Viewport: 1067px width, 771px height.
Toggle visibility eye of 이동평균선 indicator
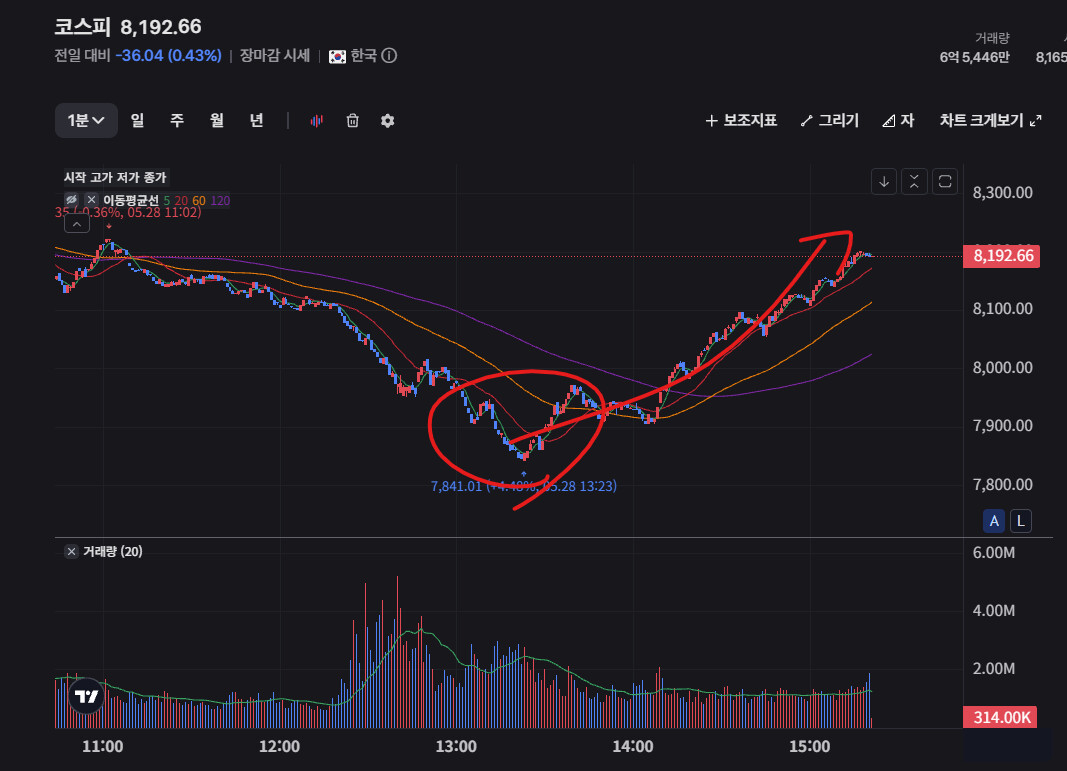coord(71,199)
